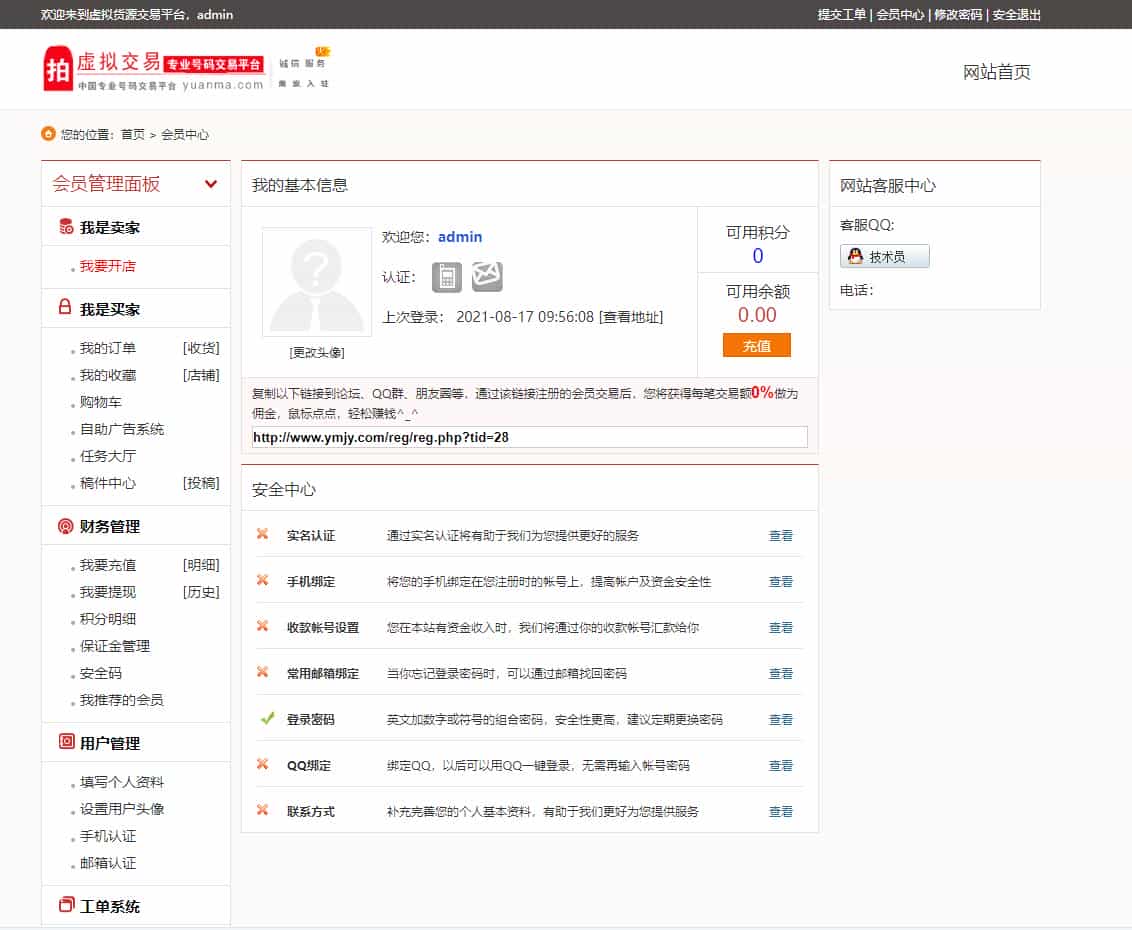1132x930 pixels.
Task: Click the referral link input field
Action: (529, 438)
